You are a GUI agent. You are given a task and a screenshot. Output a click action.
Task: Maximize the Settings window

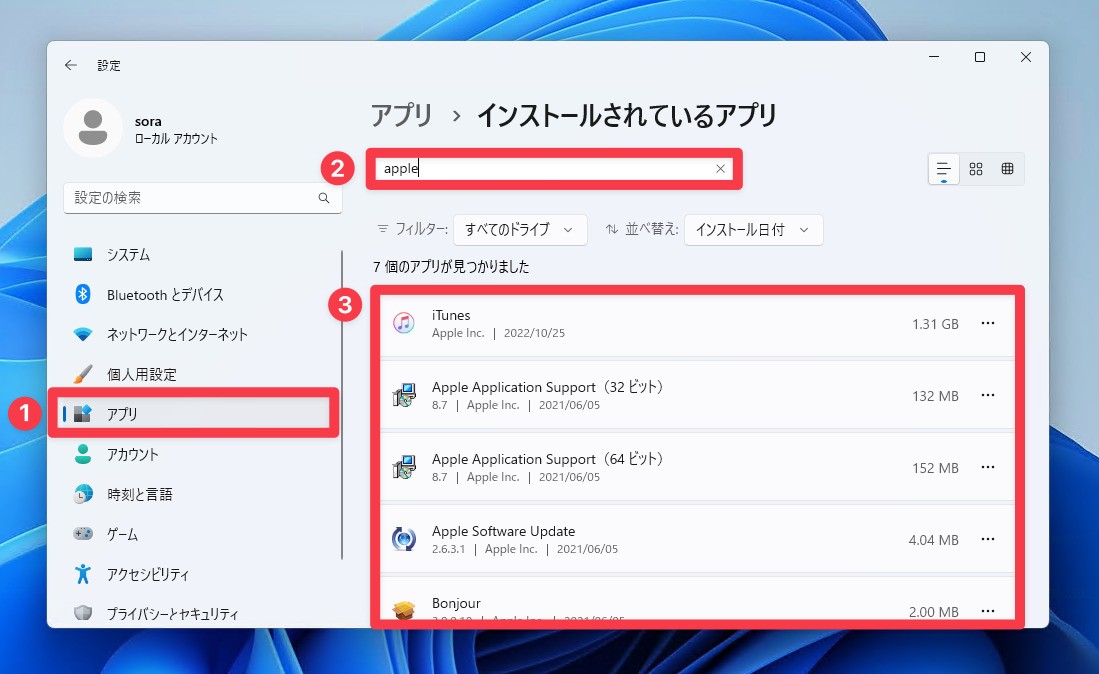click(980, 57)
